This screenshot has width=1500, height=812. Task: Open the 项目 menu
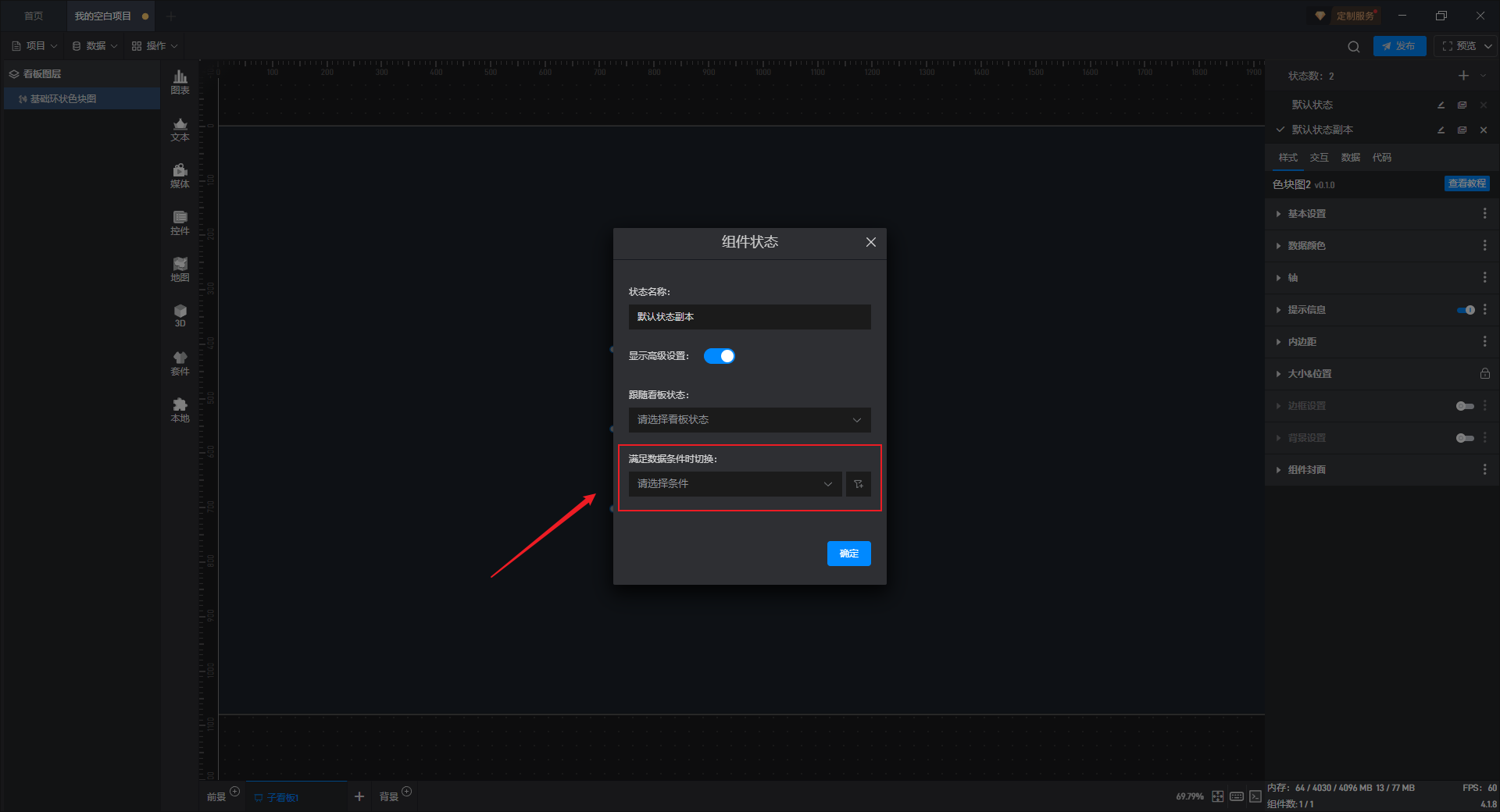coord(35,46)
